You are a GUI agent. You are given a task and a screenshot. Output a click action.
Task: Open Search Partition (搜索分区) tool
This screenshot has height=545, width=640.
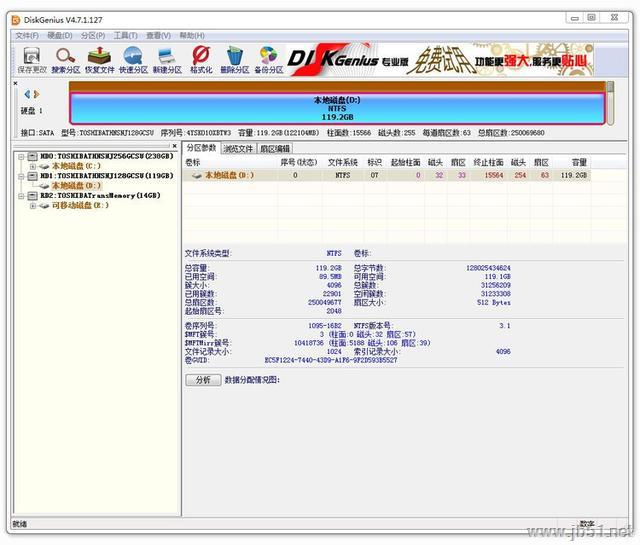pyautogui.click(x=66, y=60)
